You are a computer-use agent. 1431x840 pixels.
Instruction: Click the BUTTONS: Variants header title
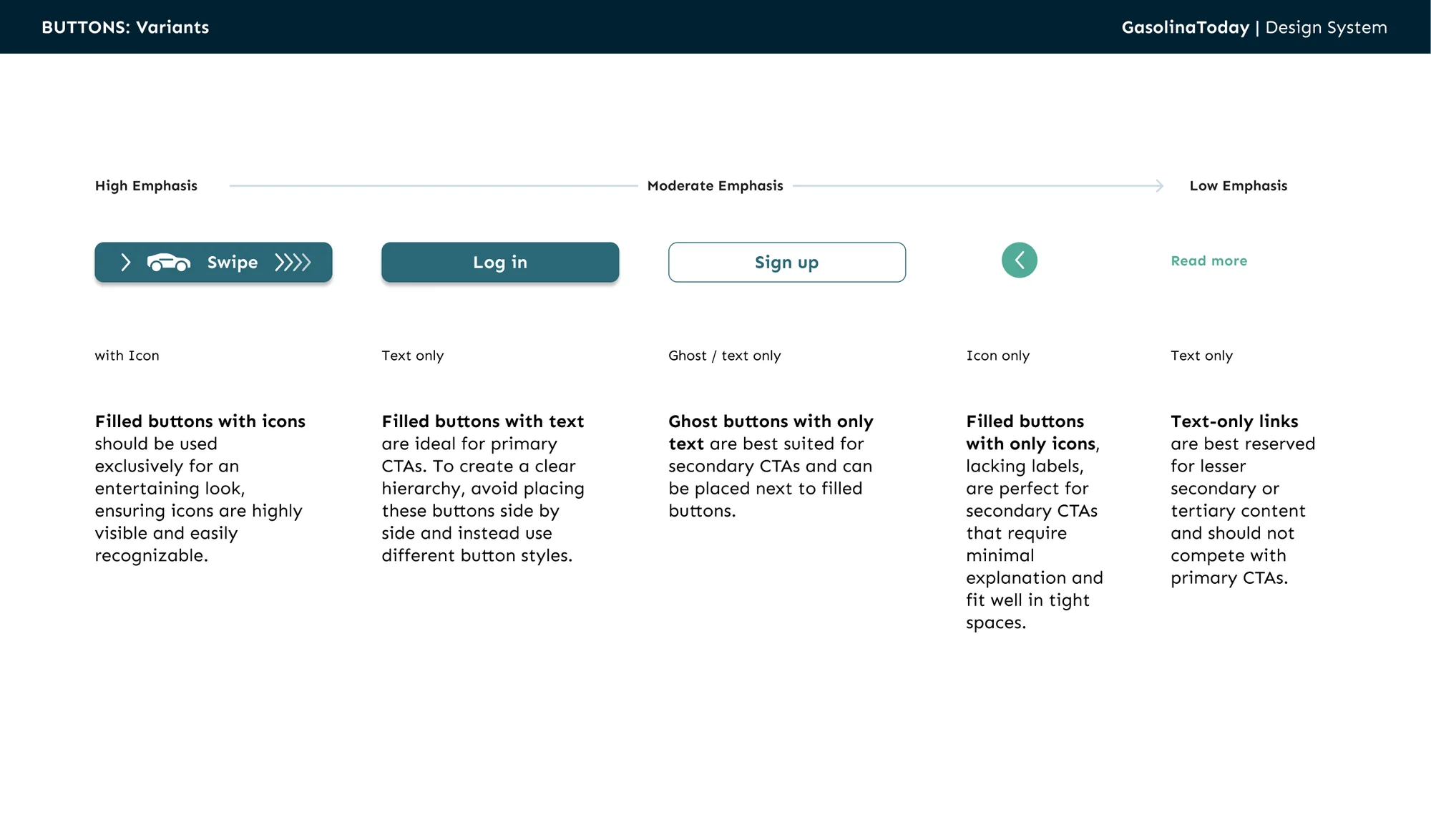(125, 27)
